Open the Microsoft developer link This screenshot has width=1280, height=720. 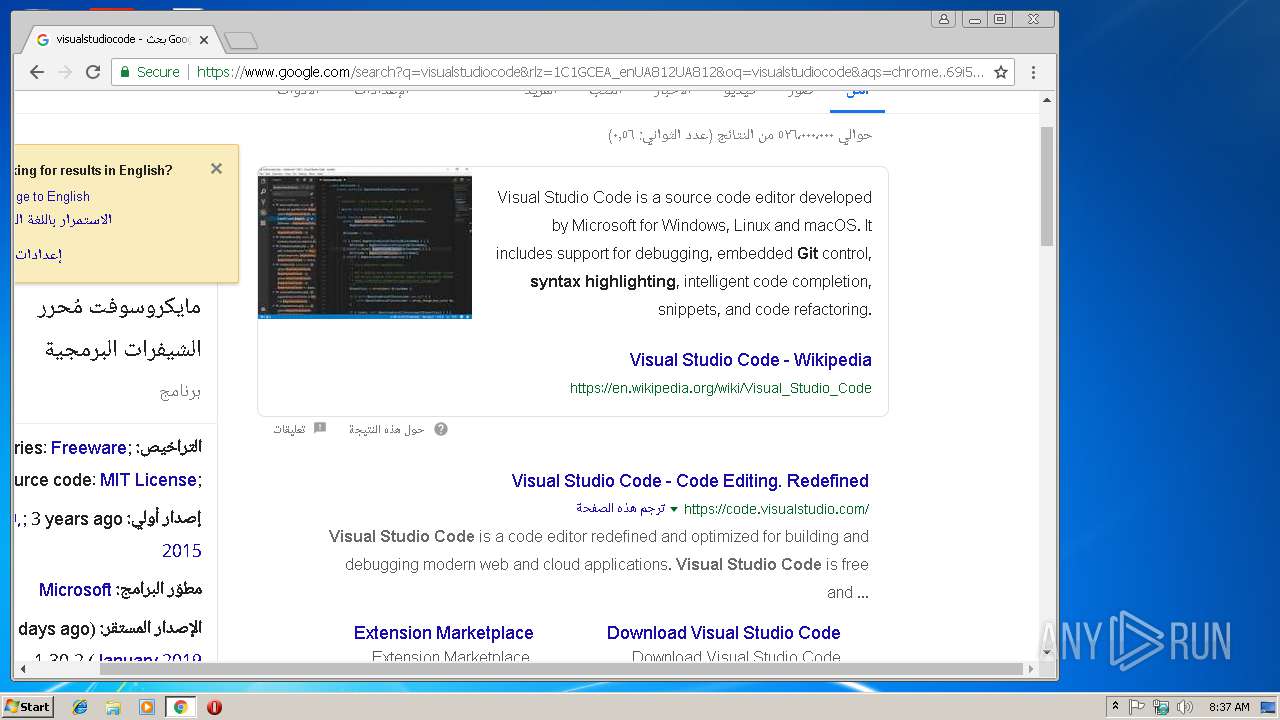75,590
